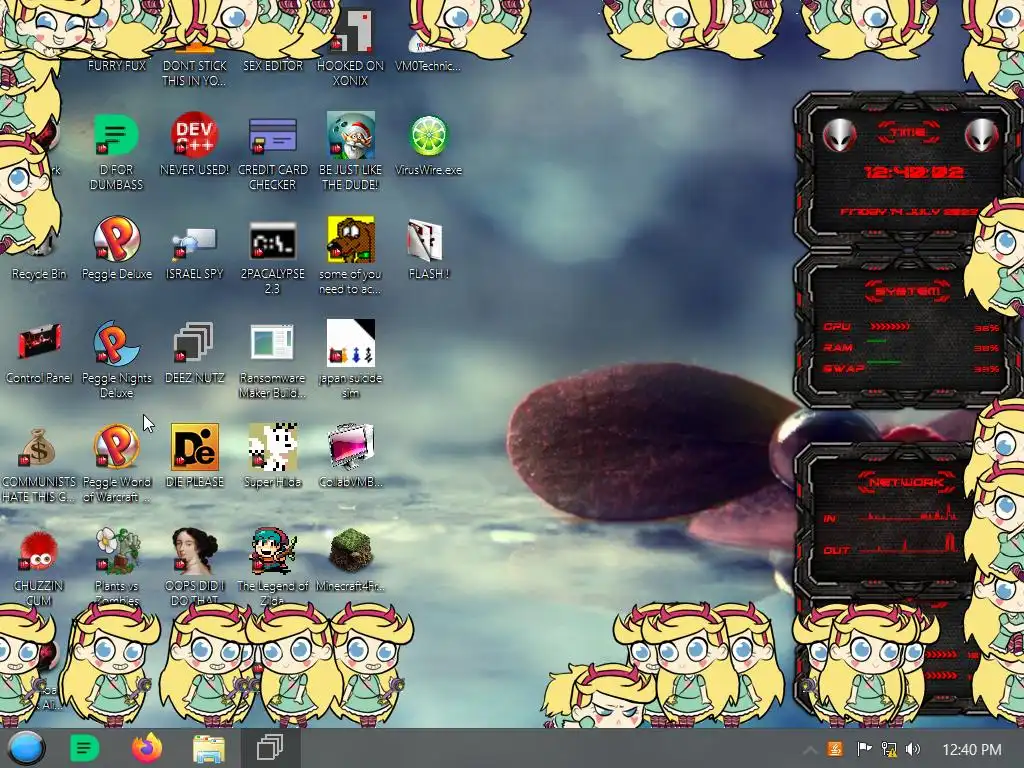The height and width of the screenshot is (768, 1024).
Task: Open the Action Center flag tray icon
Action: tap(863, 748)
